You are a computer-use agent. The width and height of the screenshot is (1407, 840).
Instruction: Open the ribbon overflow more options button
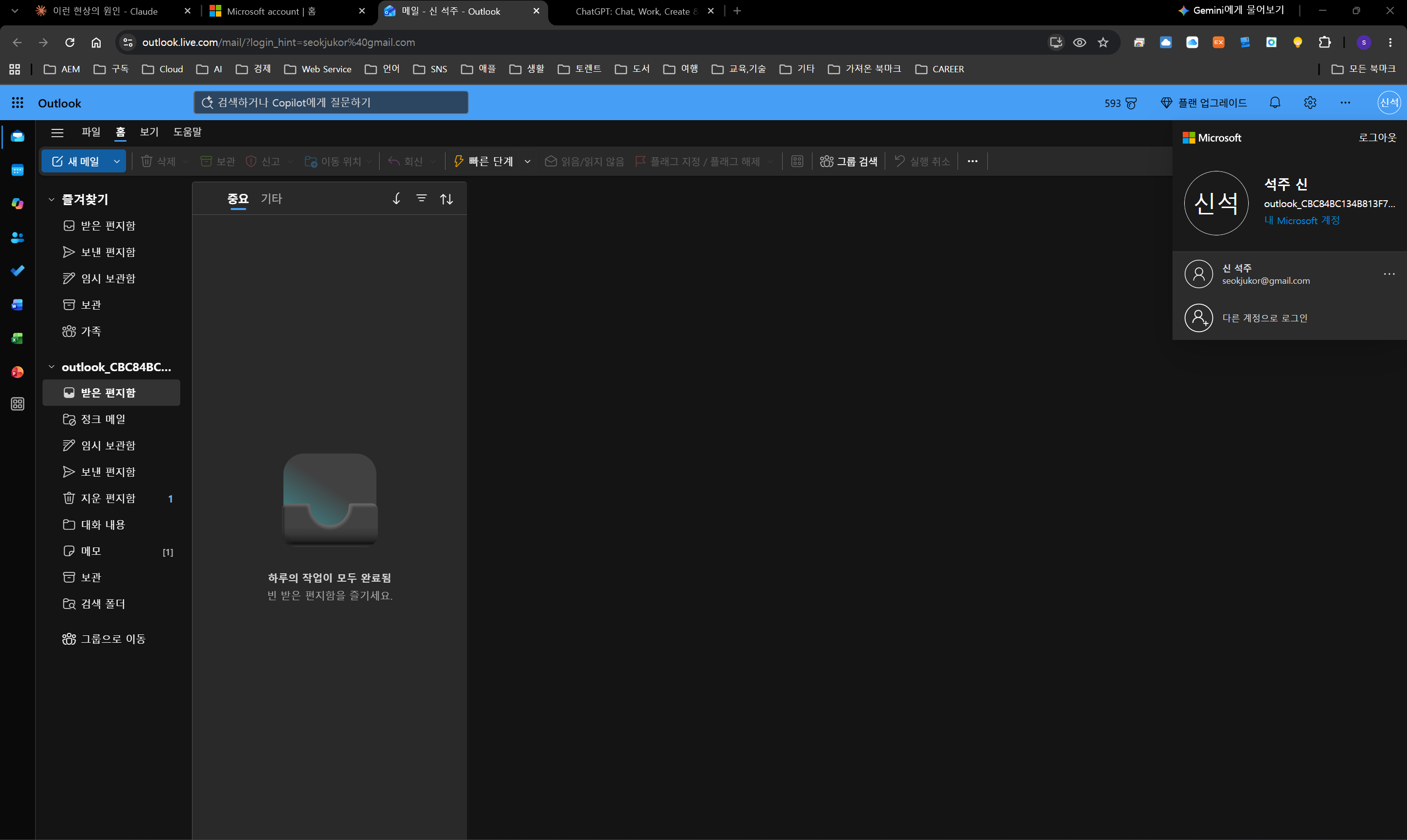click(972, 161)
